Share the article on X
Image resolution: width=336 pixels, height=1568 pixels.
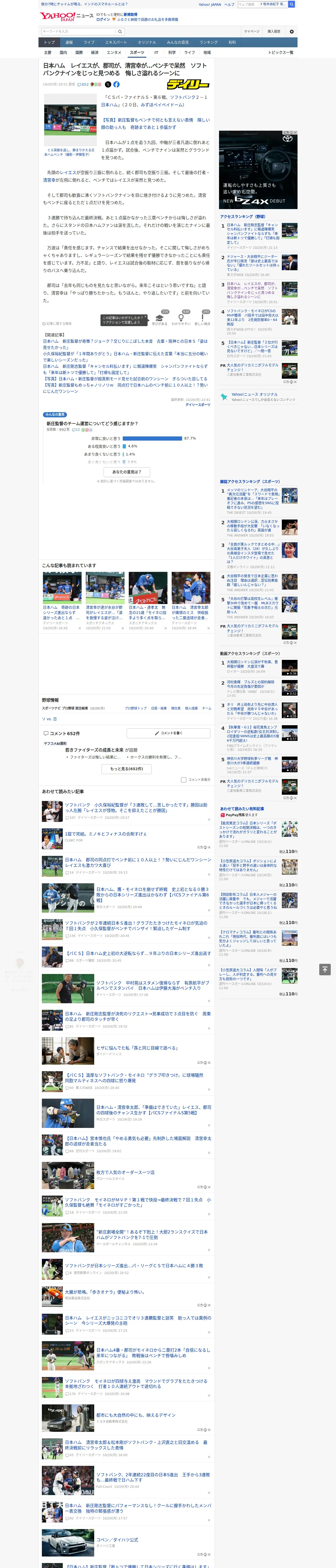coord(108,85)
